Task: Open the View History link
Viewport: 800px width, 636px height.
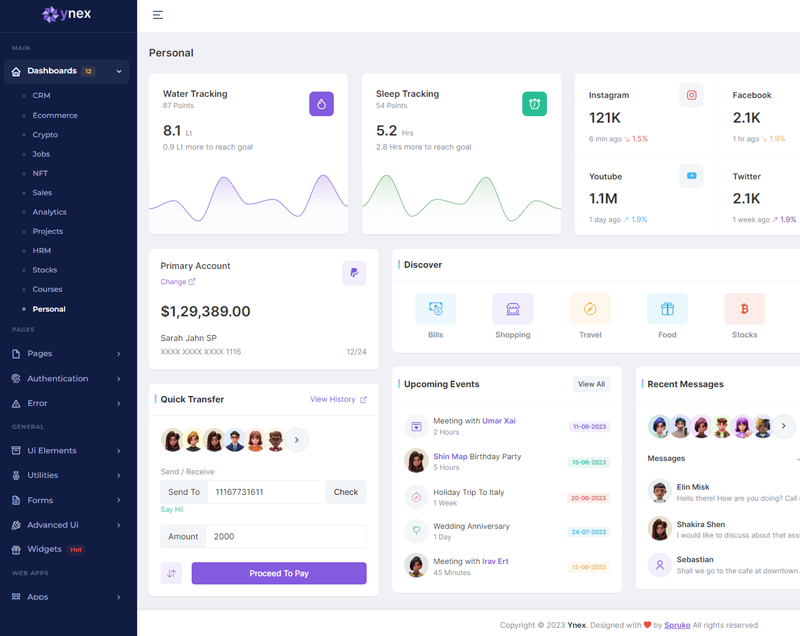Action: (x=338, y=399)
